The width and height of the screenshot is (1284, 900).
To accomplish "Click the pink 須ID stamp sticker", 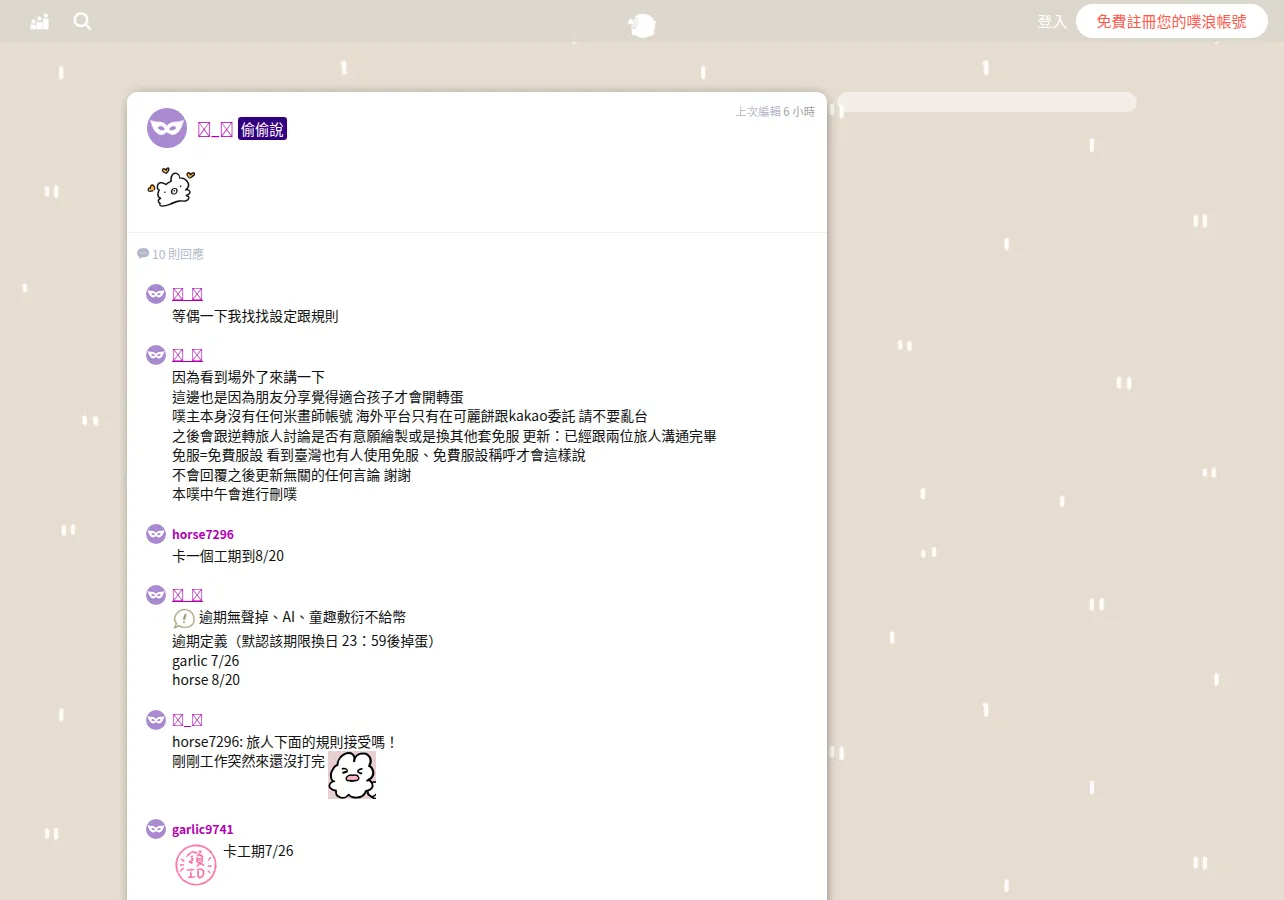I will [x=196, y=865].
